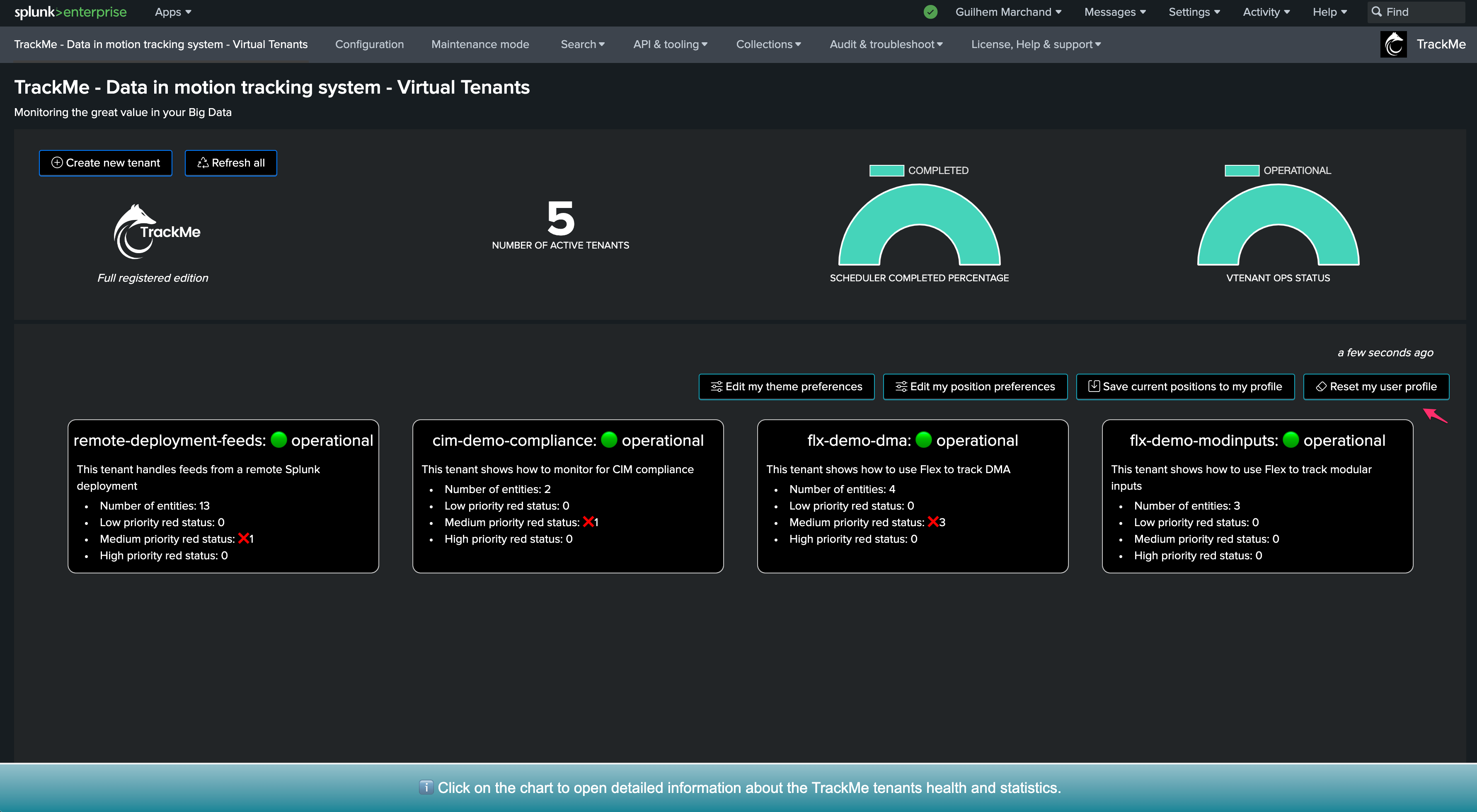1477x812 pixels.
Task: Click the green system health checkmark icon
Action: (x=930, y=12)
